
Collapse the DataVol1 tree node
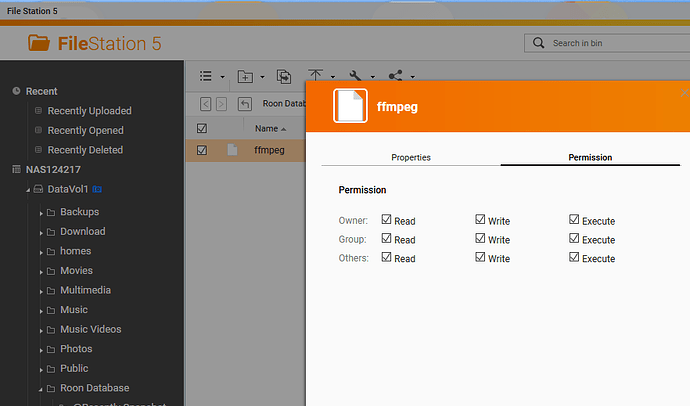28,190
